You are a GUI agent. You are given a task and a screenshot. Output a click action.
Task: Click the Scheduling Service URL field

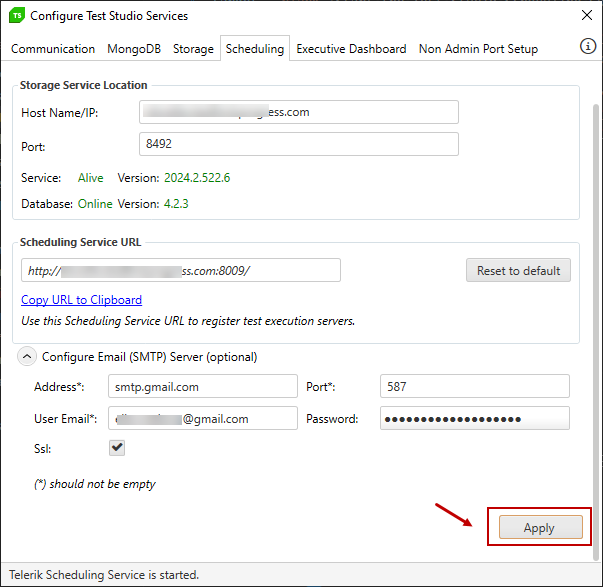[x=181, y=270]
